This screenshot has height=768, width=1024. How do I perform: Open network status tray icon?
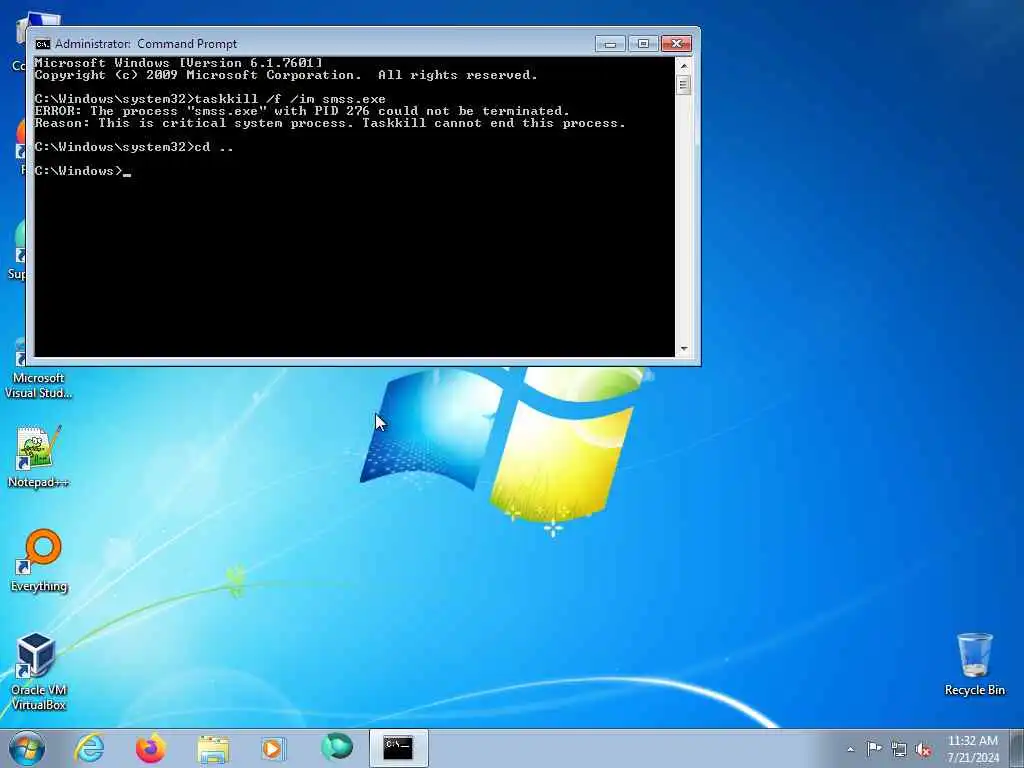[899, 749]
